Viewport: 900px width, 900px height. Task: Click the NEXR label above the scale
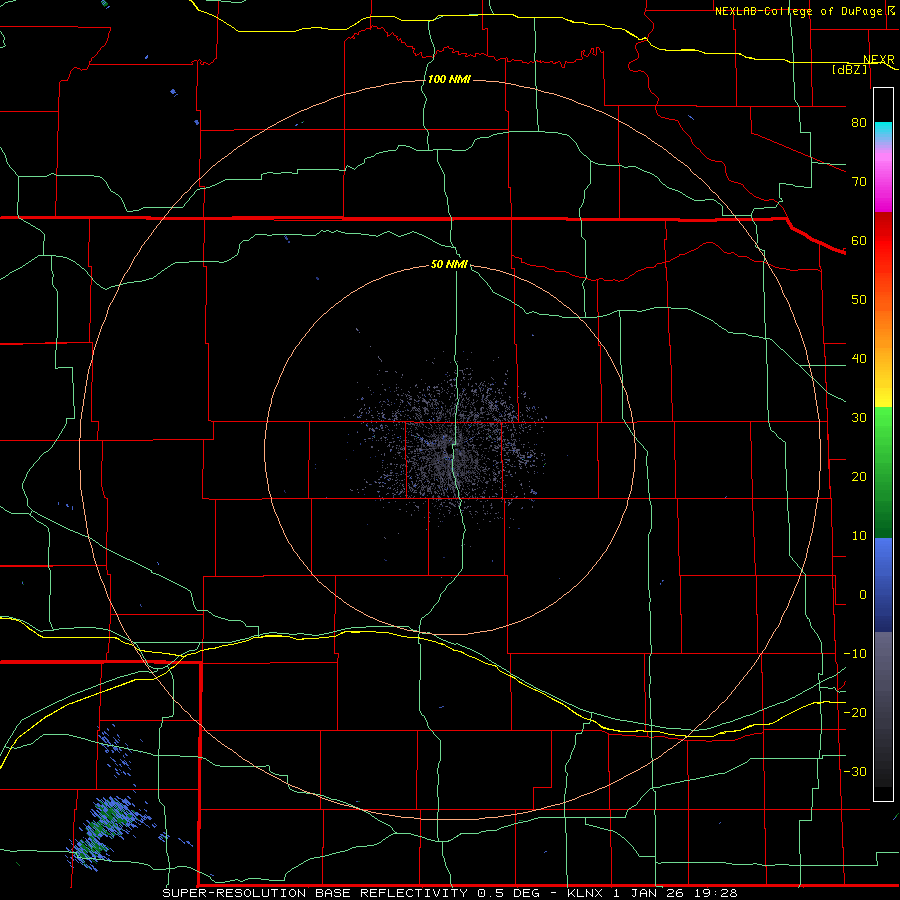[x=879, y=60]
